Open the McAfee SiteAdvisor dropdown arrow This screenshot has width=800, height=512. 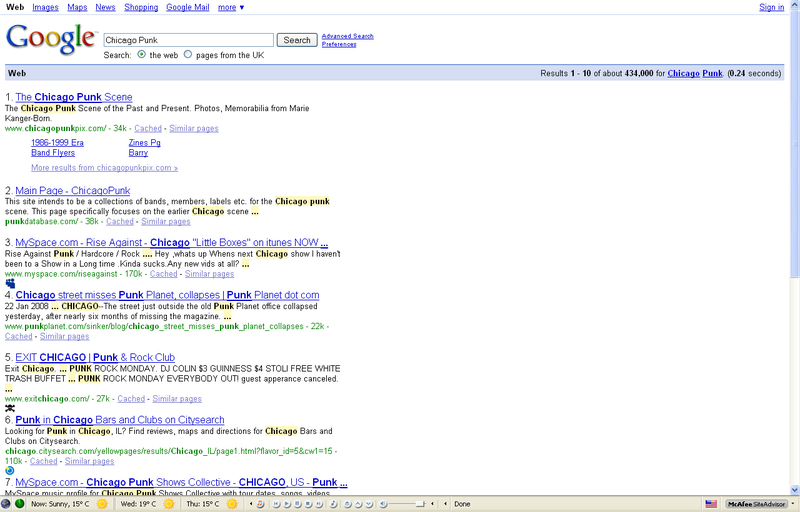click(x=792, y=504)
